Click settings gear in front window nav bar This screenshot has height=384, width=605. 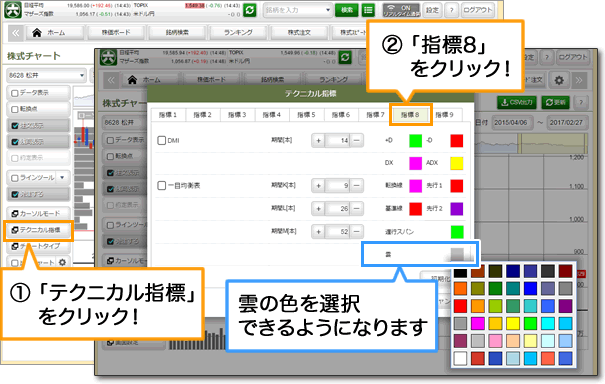559,80
